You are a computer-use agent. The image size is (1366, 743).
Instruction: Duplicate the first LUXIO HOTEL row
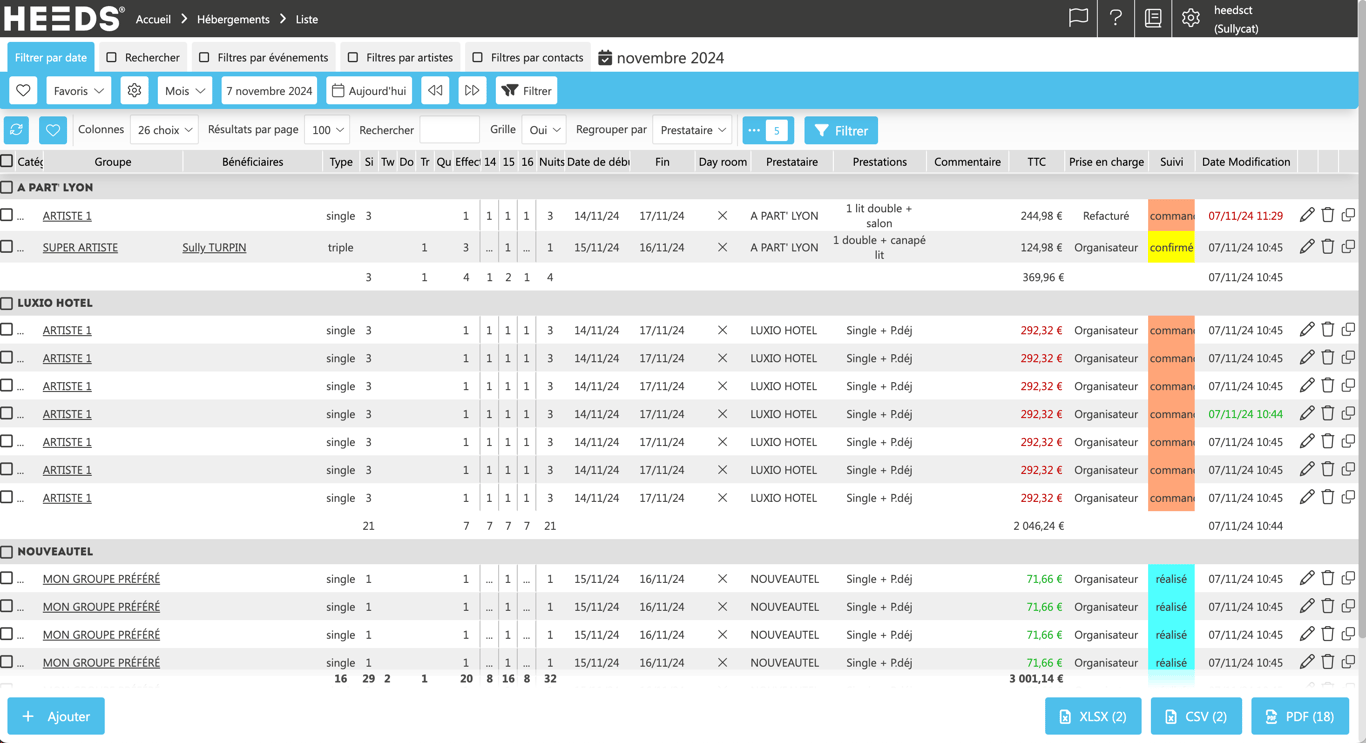click(1348, 330)
